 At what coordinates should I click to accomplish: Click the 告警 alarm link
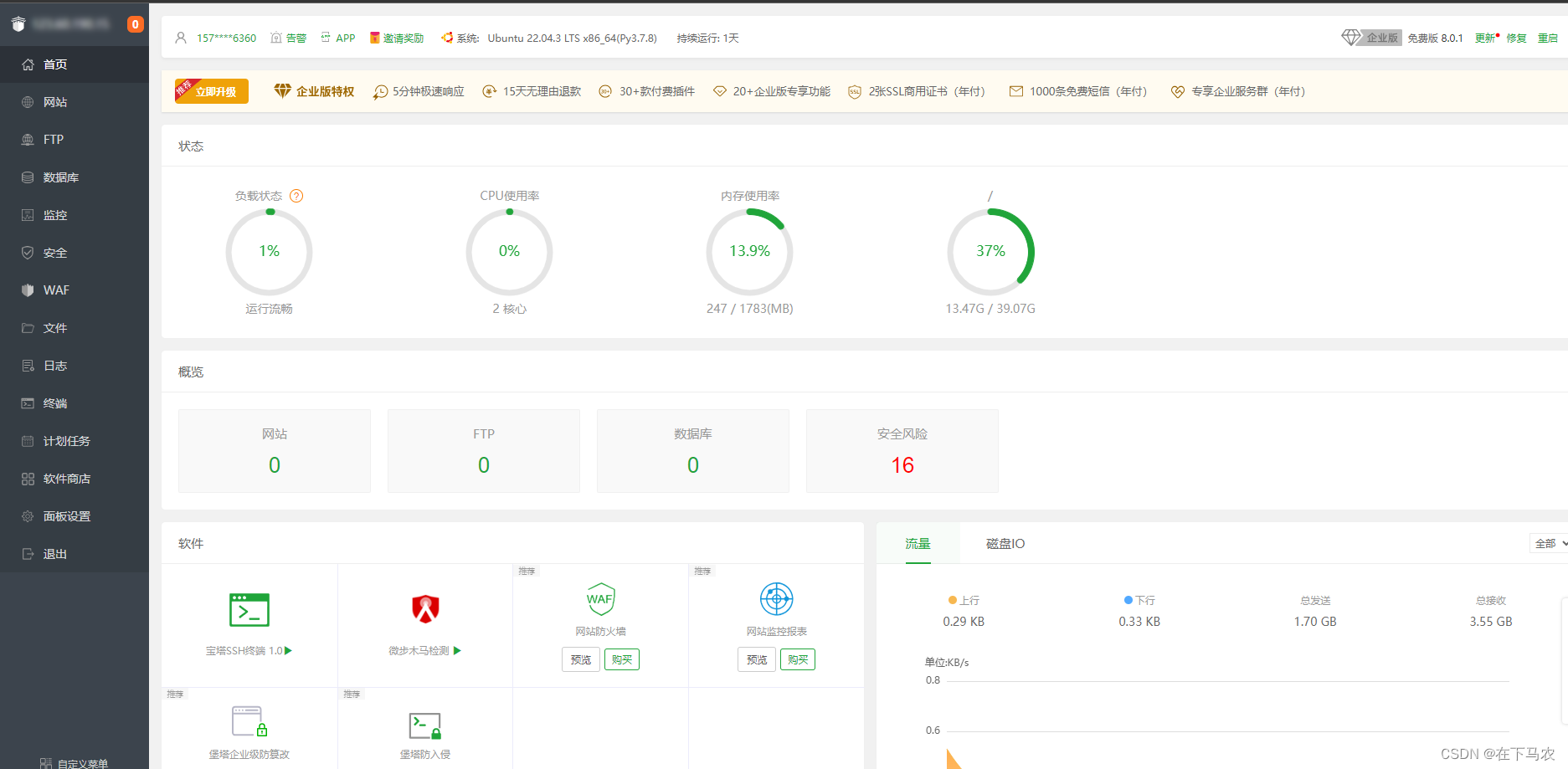click(x=288, y=38)
